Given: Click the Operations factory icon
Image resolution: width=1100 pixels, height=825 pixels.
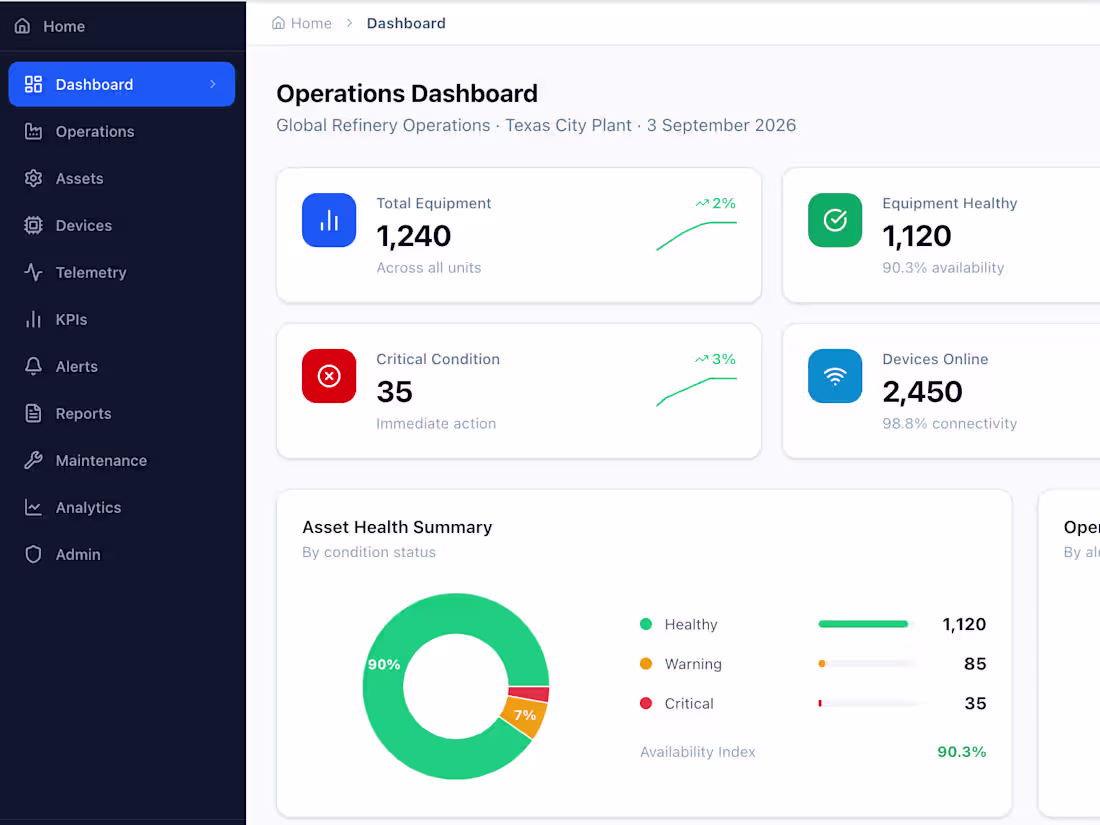Looking at the screenshot, I should (33, 131).
